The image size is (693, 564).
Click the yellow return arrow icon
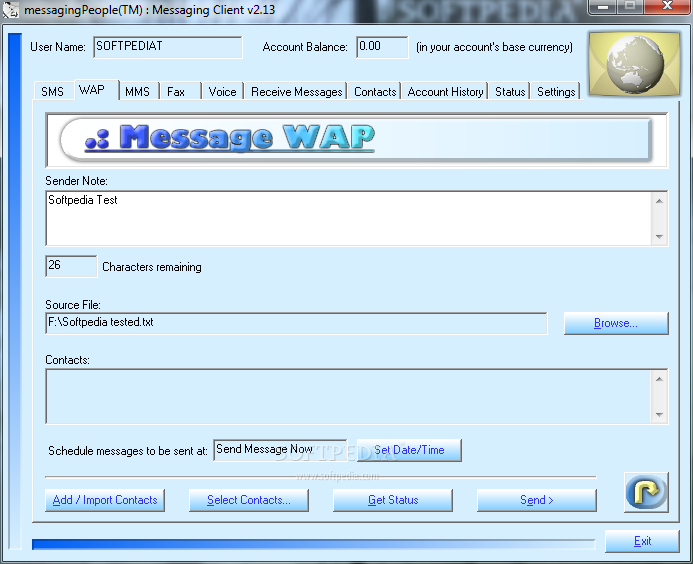coord(646,492)
